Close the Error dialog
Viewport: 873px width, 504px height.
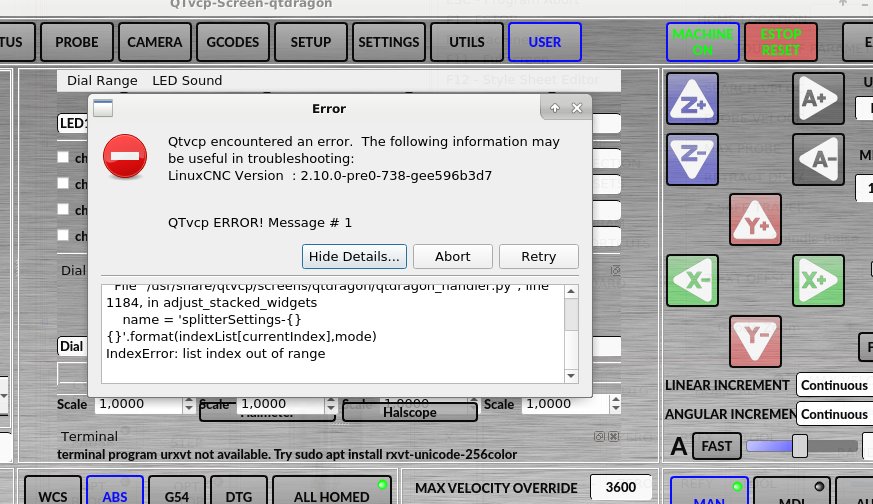[577, 108]
